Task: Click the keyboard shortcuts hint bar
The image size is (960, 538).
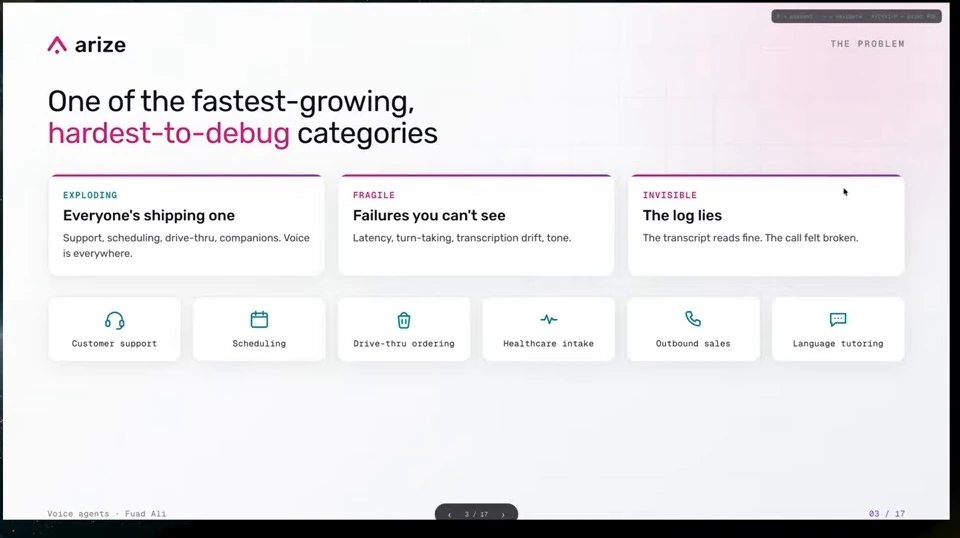Action: click(x=856, y=17)
